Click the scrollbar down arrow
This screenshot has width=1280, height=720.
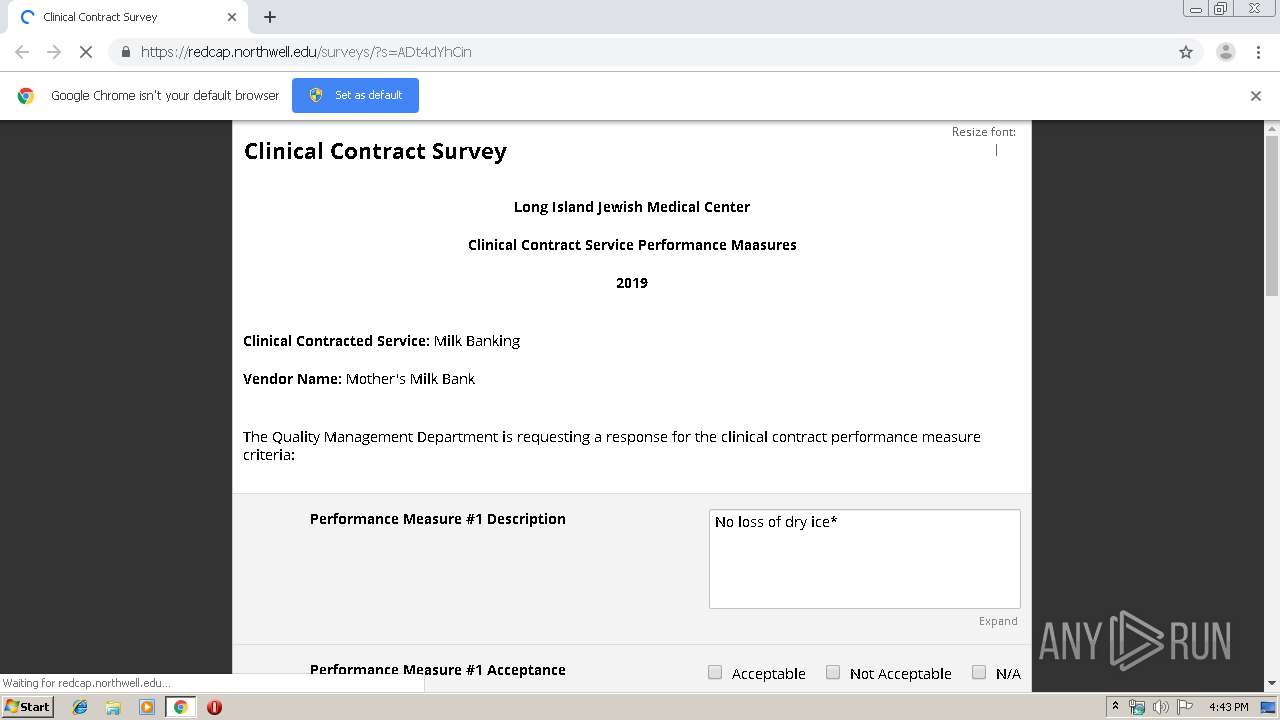(1272, 684)
